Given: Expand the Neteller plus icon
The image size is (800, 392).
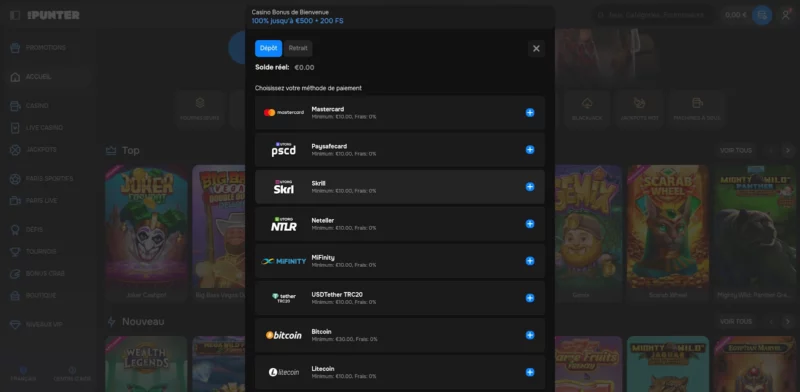Looking at the screenshot, I should (x=530, y=224).
